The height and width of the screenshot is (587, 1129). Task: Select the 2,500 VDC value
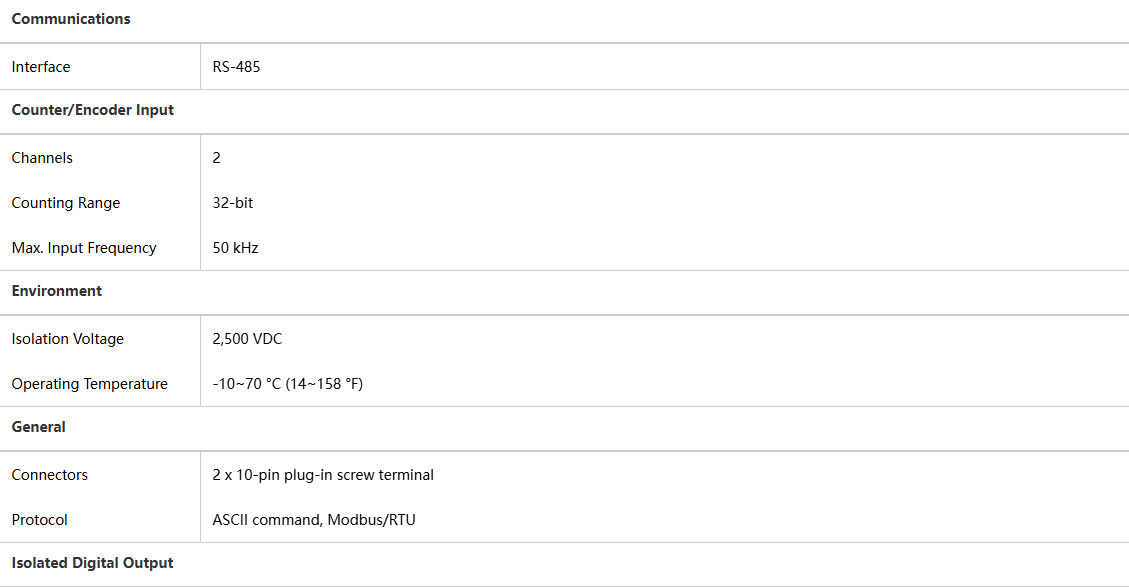coord(247,339)
